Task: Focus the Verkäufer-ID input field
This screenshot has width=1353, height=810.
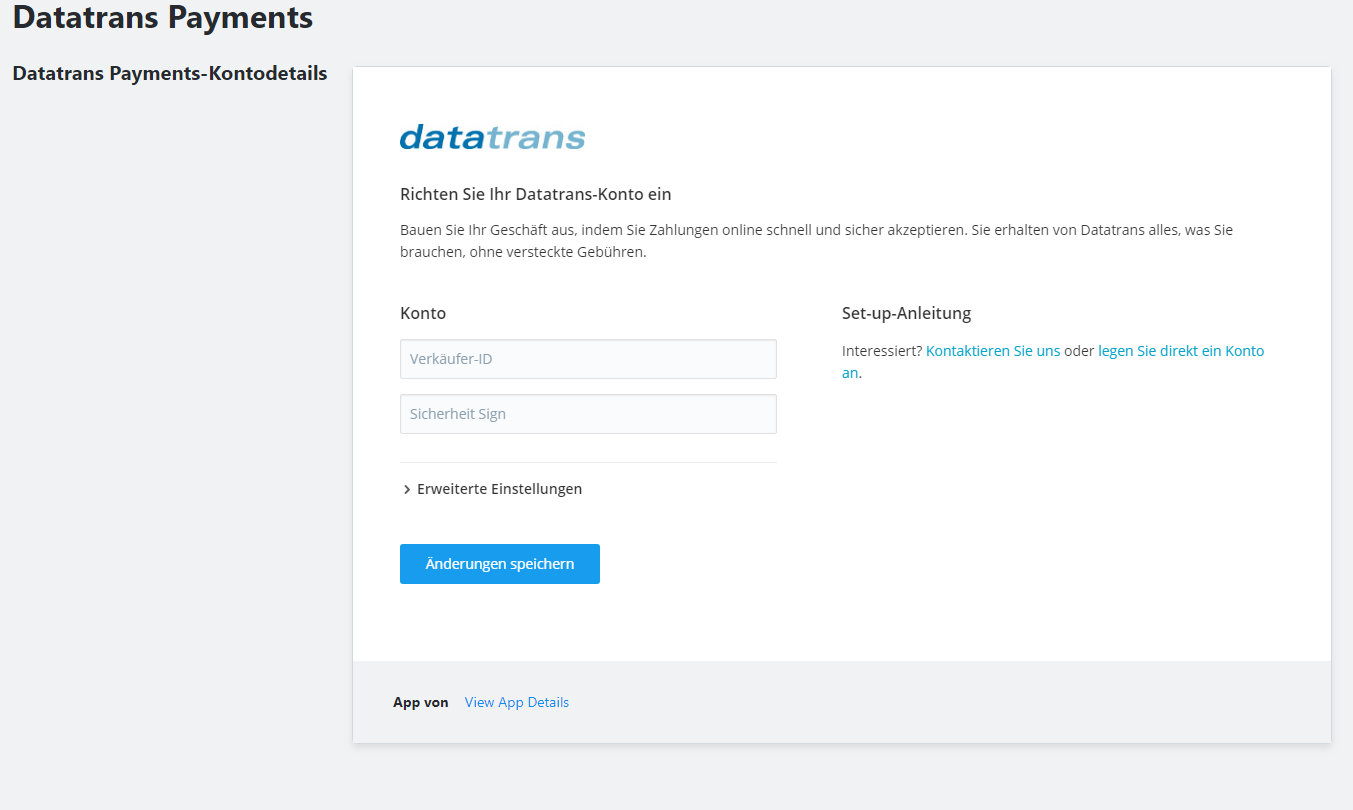Action: coord(588,359)
